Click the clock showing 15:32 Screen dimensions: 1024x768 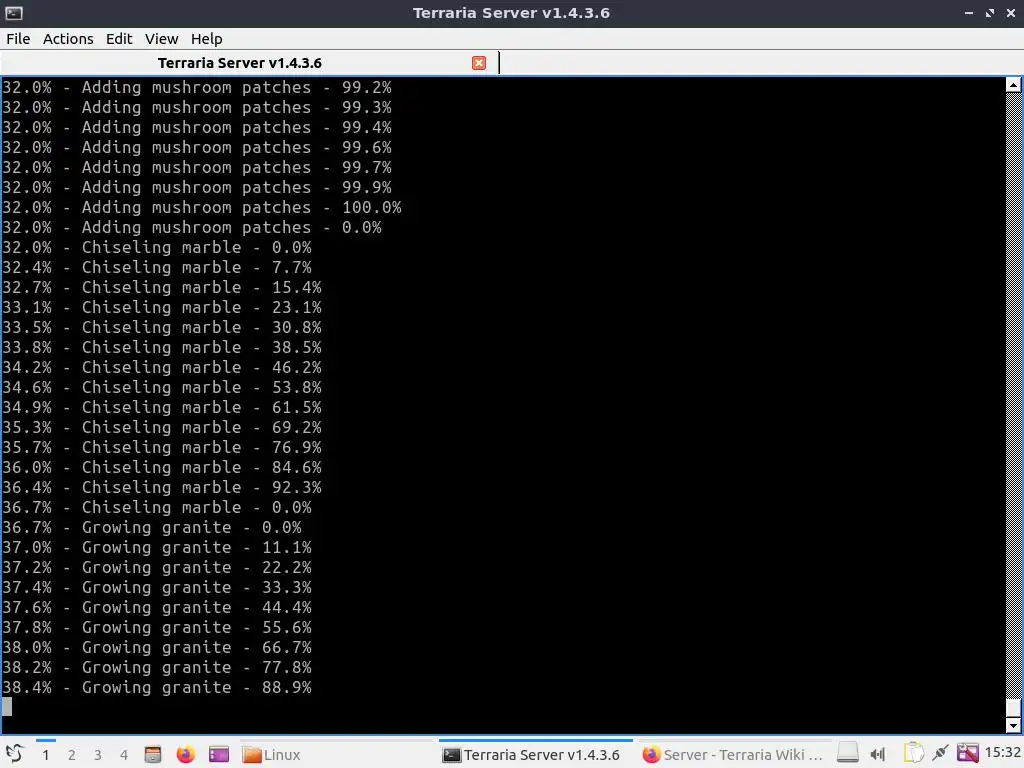click(x=1002, y=753)
